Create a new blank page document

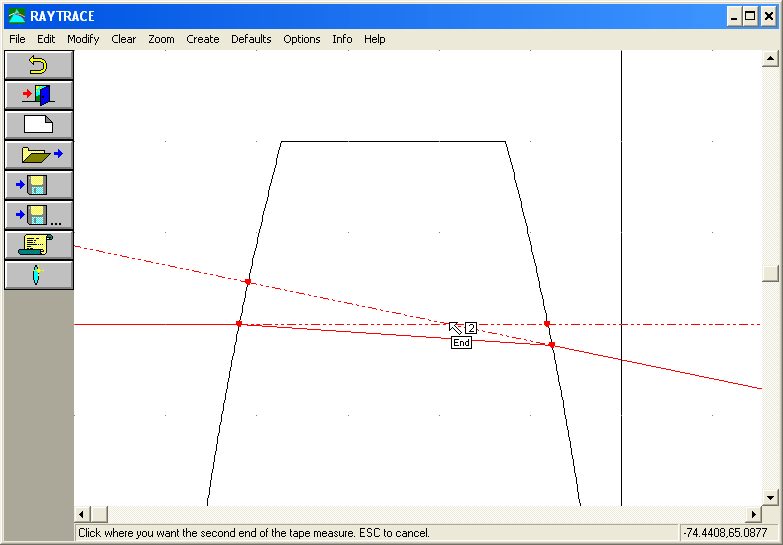[38, 125]
